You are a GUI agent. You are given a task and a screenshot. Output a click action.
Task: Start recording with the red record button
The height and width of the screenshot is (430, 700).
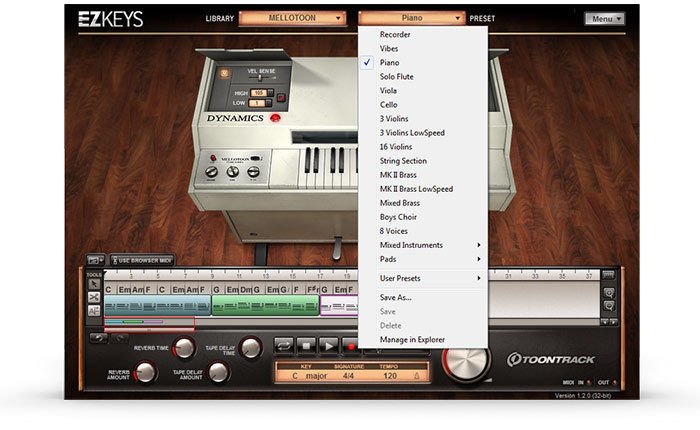coord(350,346)
